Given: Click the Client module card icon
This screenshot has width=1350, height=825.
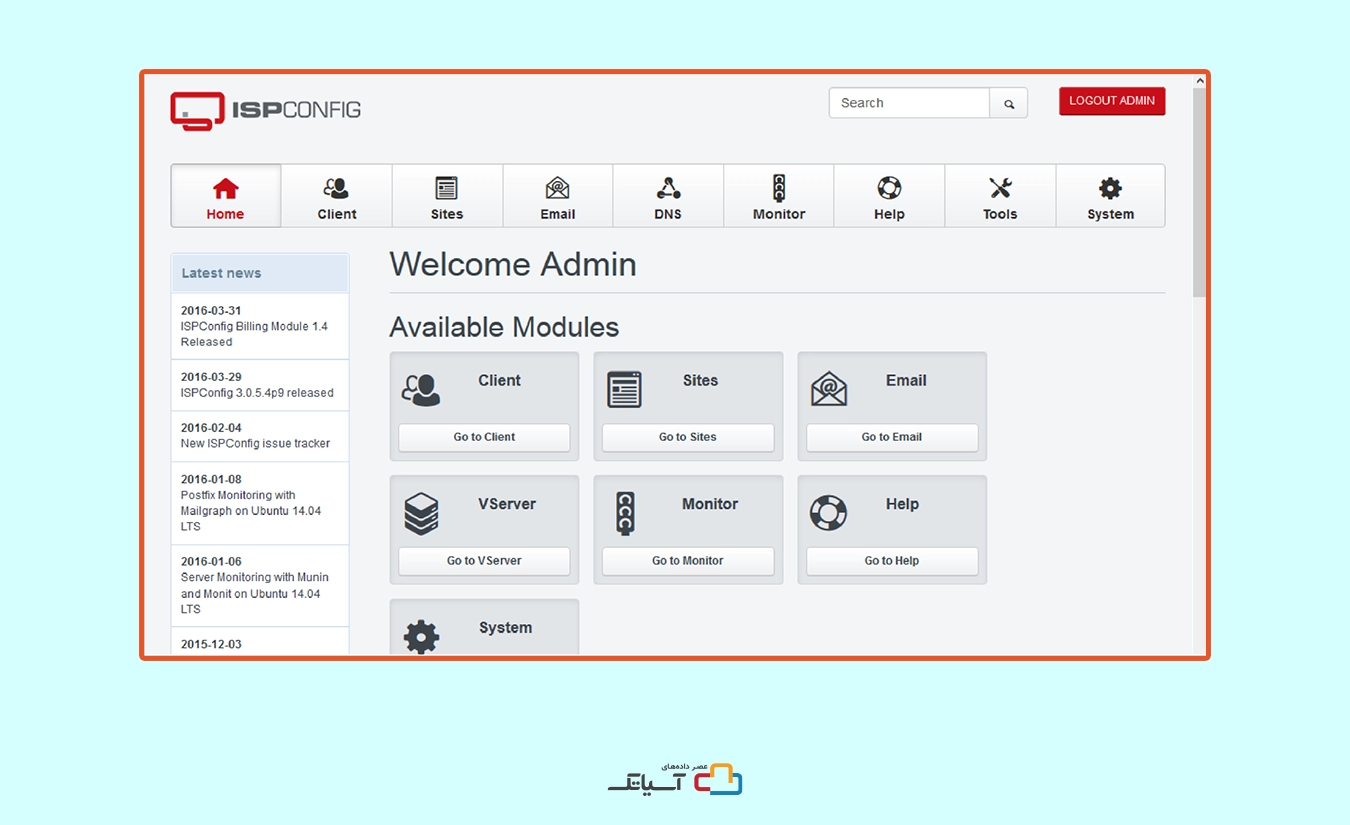Looking at the screenshot, I should (x=421, y=390).
